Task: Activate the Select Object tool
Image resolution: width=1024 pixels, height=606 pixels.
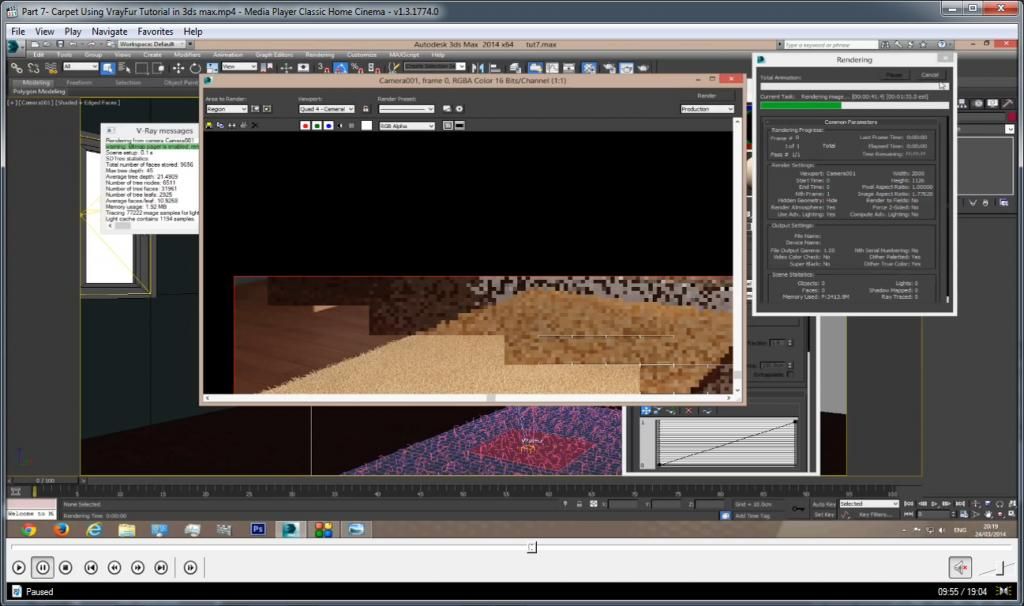Action: [x=108, y=68]
